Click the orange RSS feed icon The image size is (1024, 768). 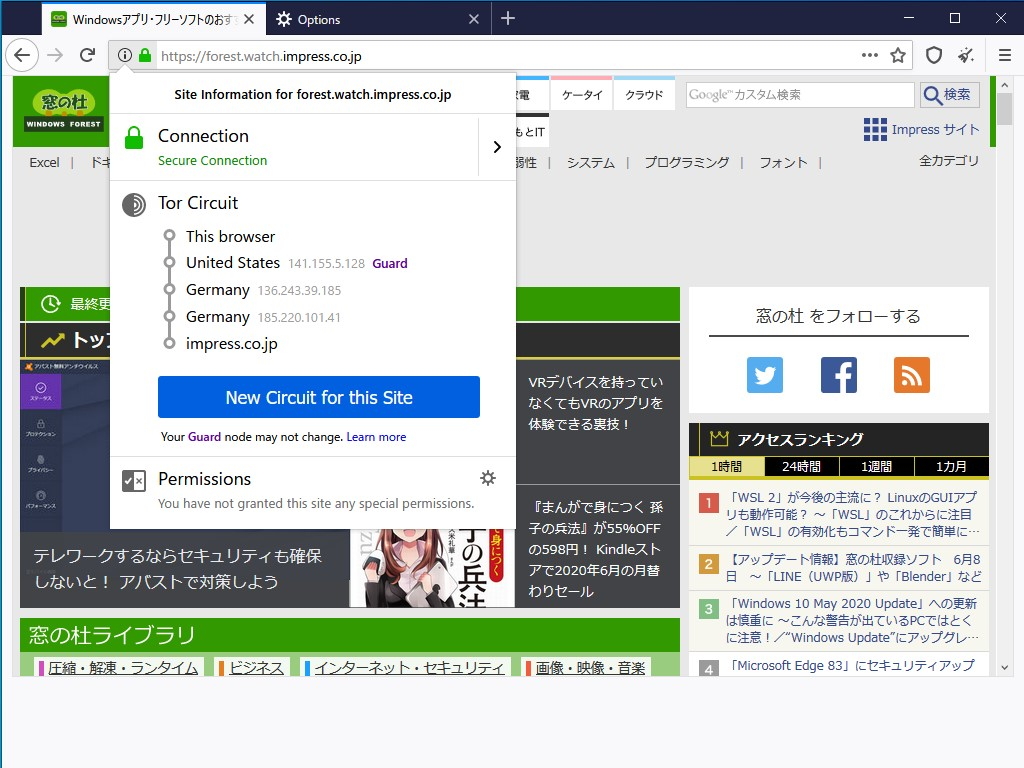(911, 375)
